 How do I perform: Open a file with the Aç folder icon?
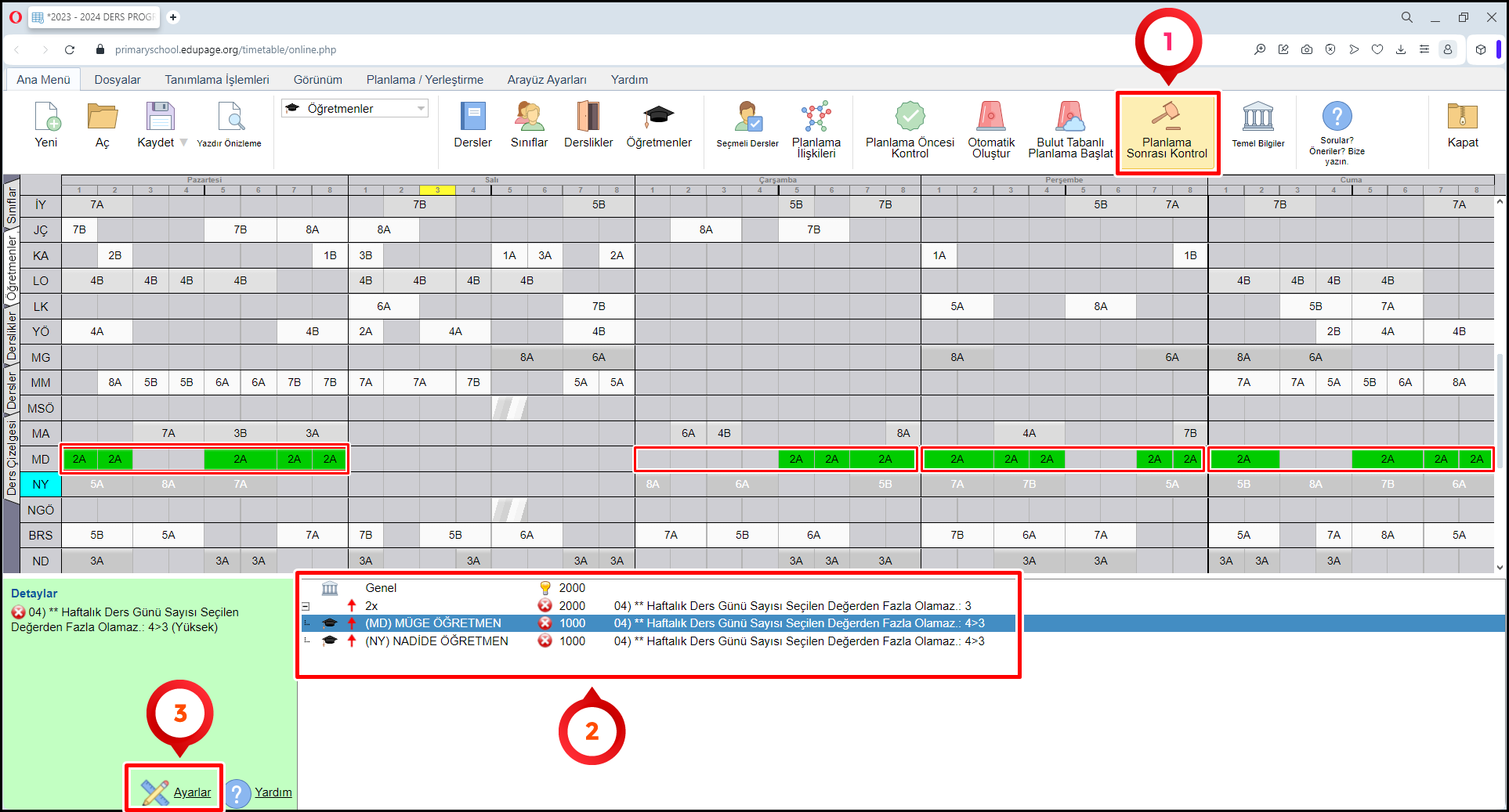(103, 125)
